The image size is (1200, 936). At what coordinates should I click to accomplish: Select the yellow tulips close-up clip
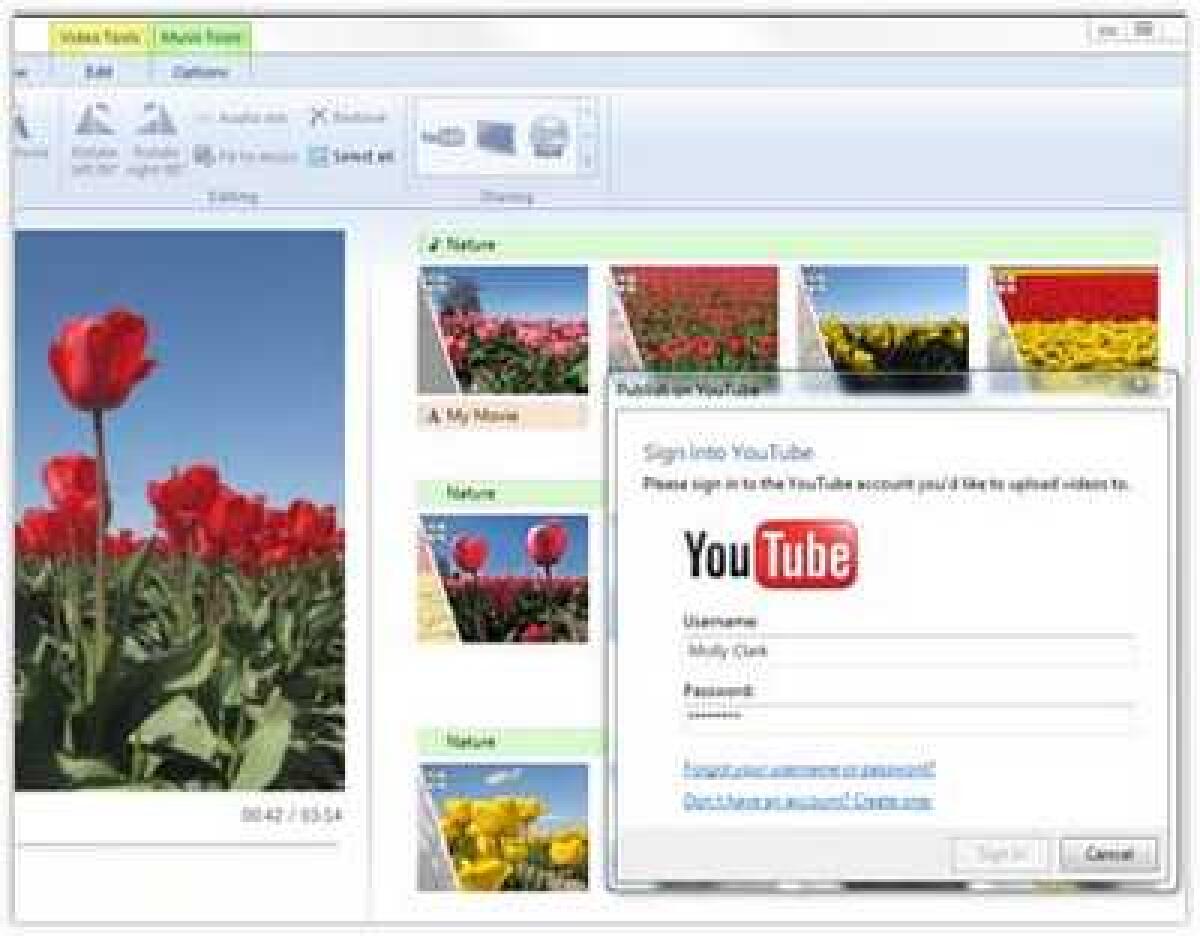(x=503, y=827)
